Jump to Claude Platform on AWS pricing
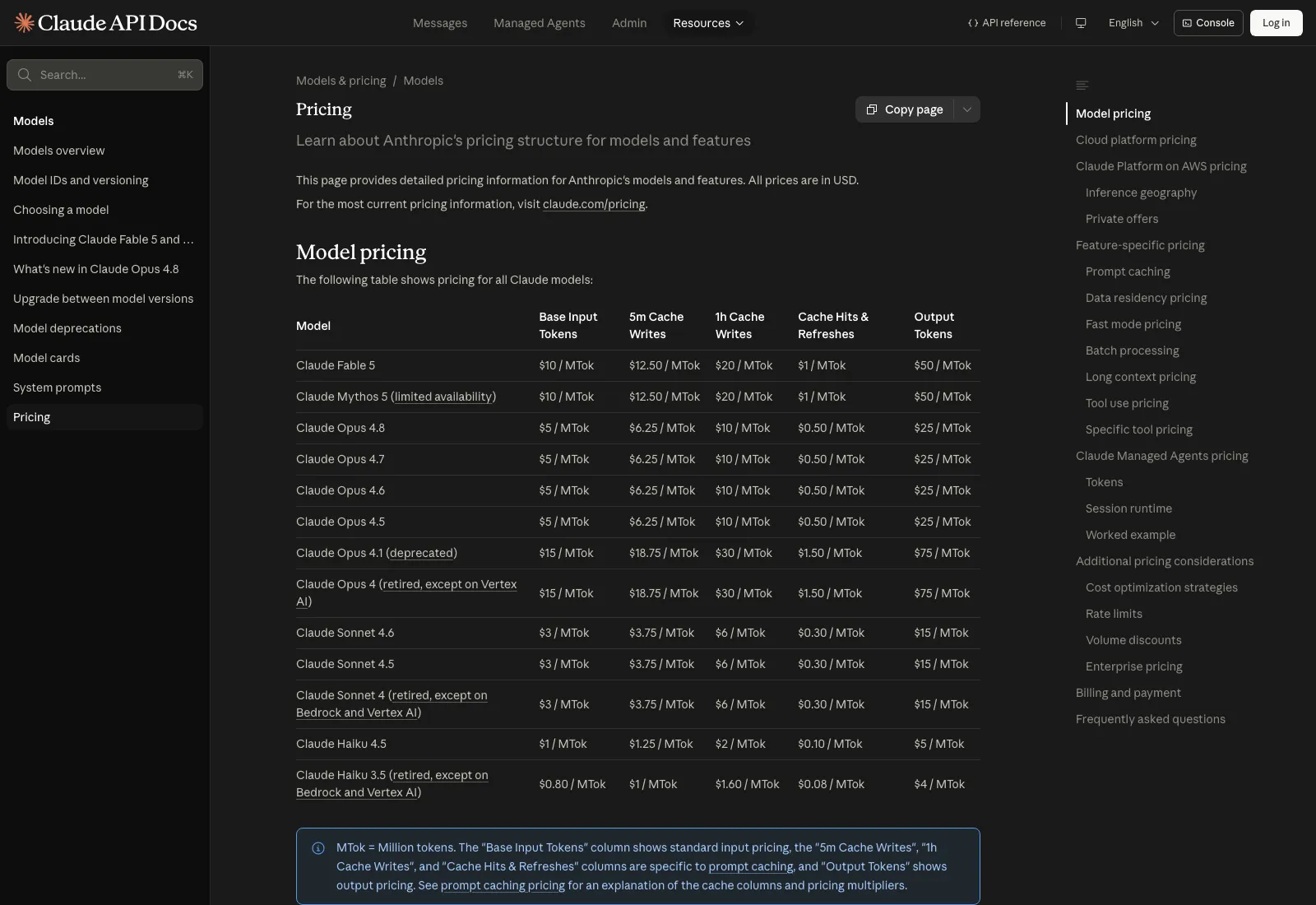The height and width of the screenshot is (905, 1316). pyautogui.click(x=1161, y=166)
